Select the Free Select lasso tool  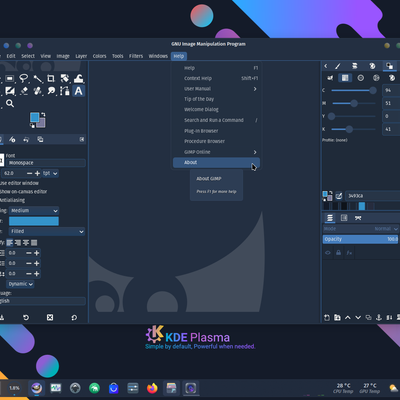[23, 79]
